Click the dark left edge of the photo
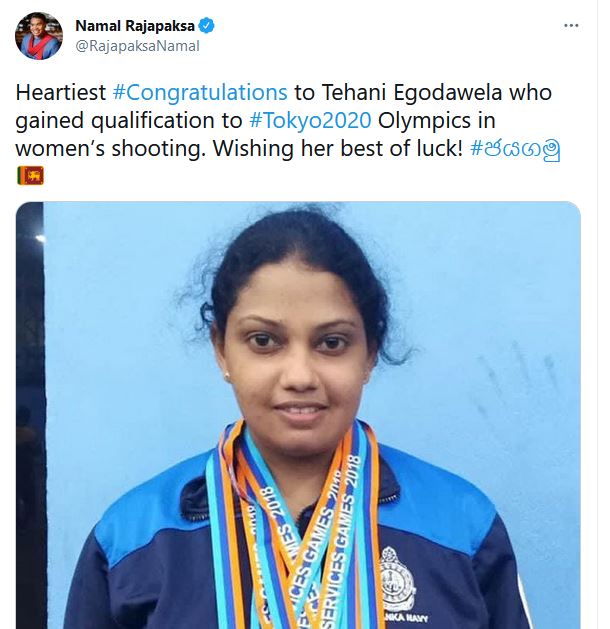Image resolution: width=610 pixels, height=629 pixels. 29,415
